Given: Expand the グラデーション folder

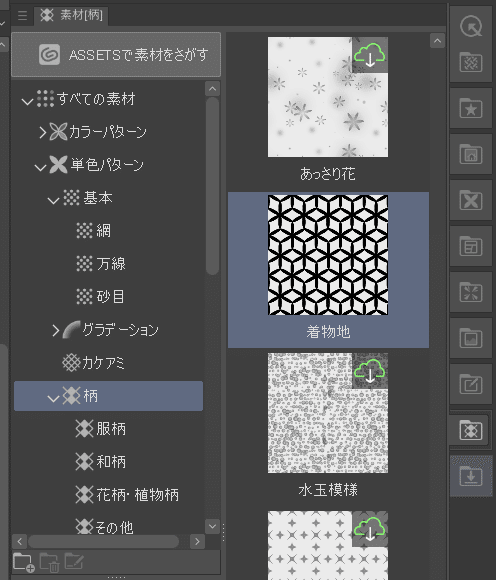Looking at the screenshot, I should tap(56, 330).
